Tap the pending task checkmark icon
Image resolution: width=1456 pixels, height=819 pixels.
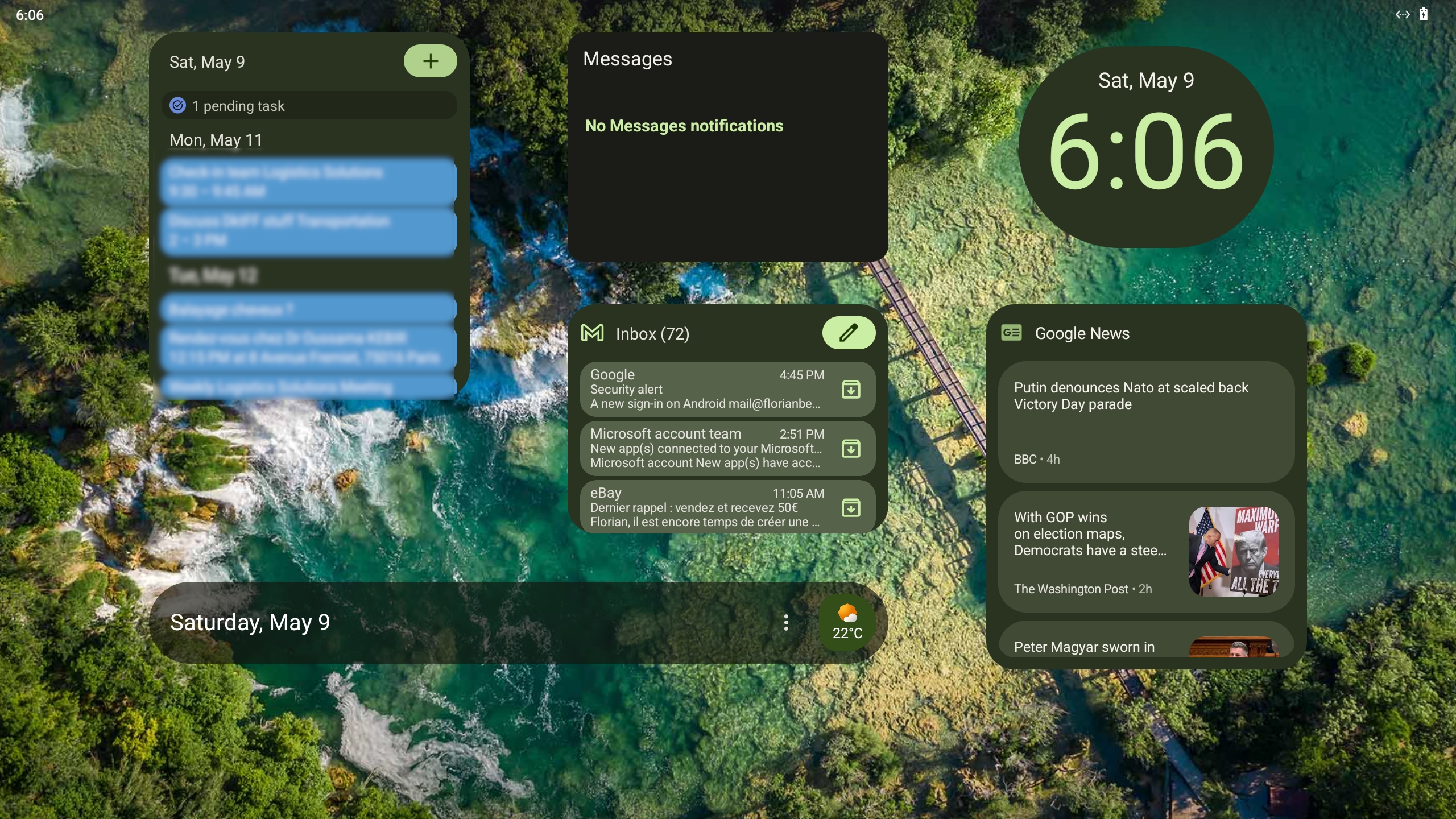pos(178,106)
